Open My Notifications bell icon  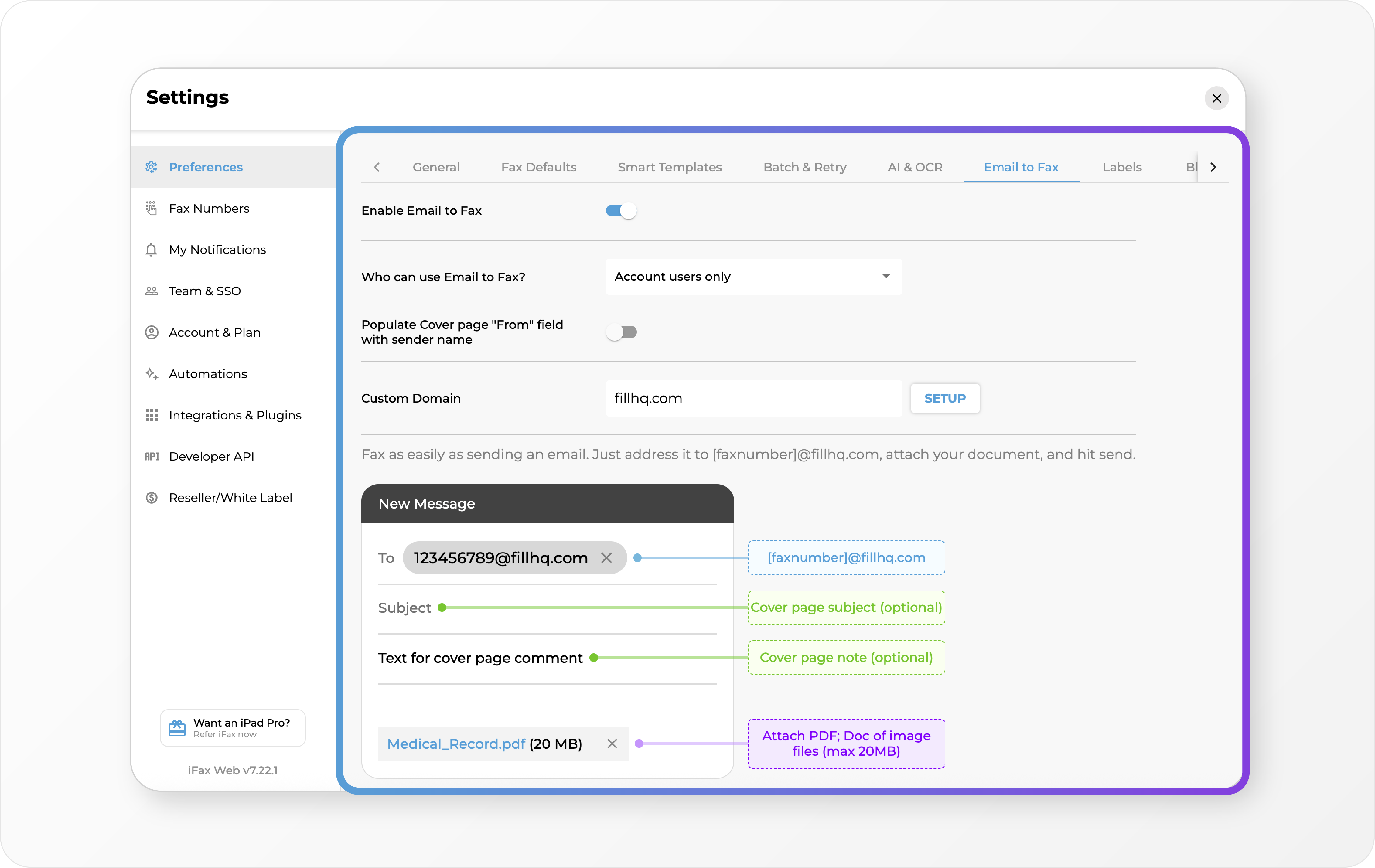tap(151, 250)
